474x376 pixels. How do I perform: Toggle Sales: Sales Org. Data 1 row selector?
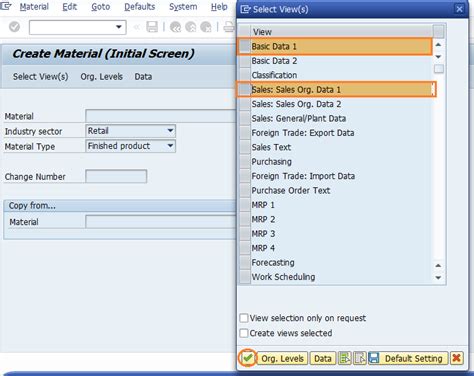coord(245,89)
